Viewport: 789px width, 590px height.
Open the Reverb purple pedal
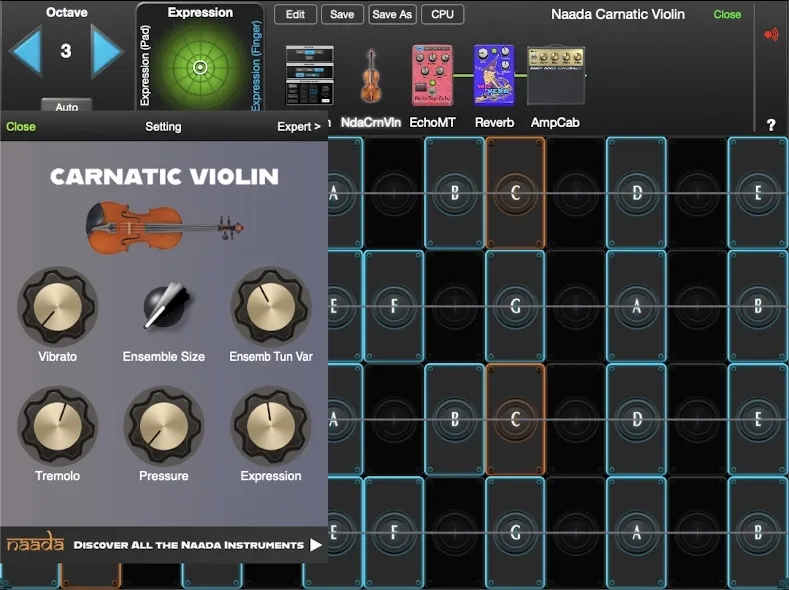click(494, 75)
